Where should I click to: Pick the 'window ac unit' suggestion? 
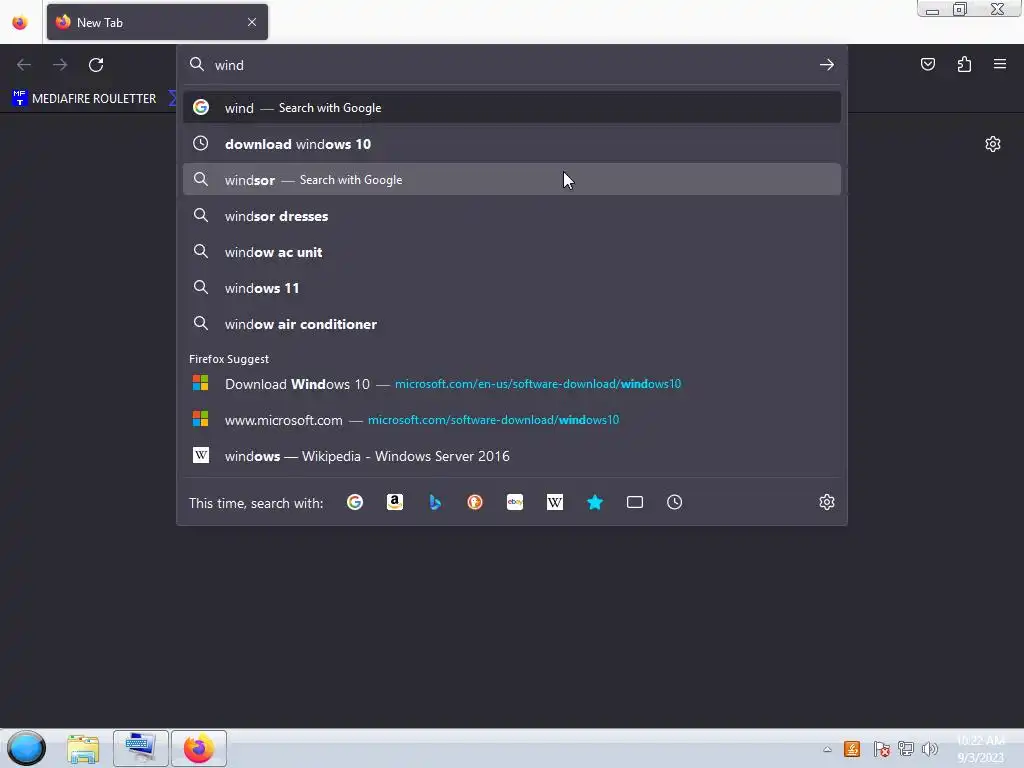(x=512, y=251)
